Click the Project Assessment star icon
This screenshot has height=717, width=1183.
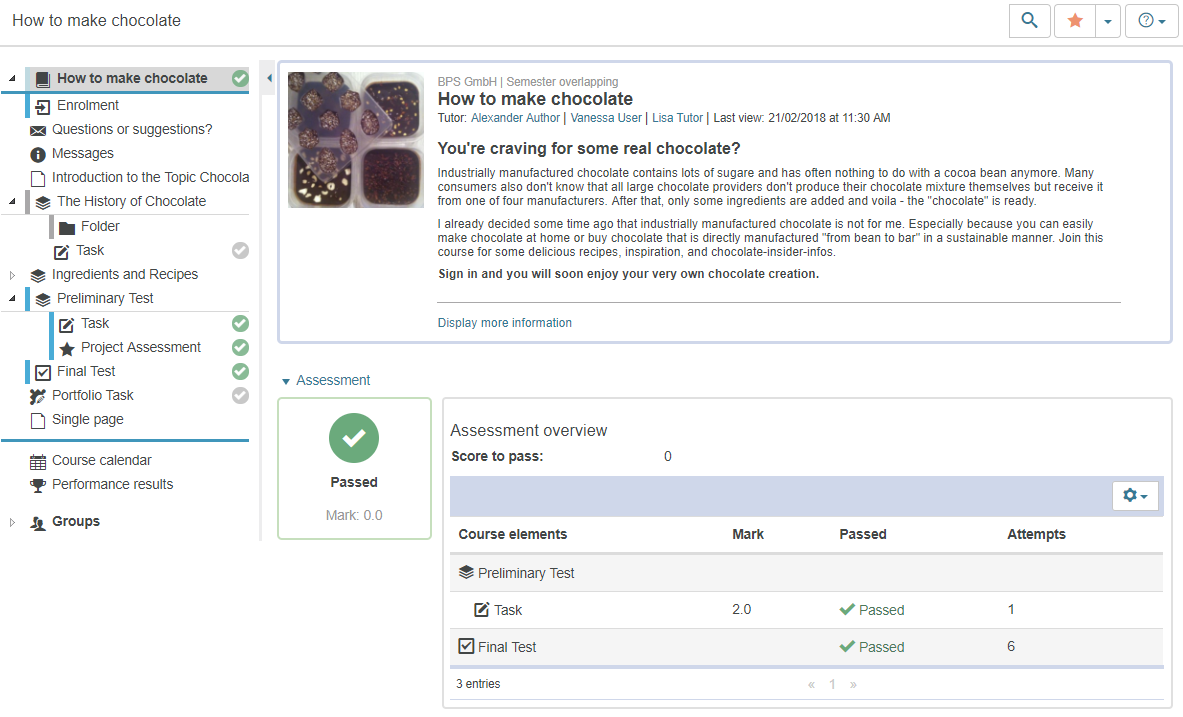pyautogui.click(x=66, y=348)
